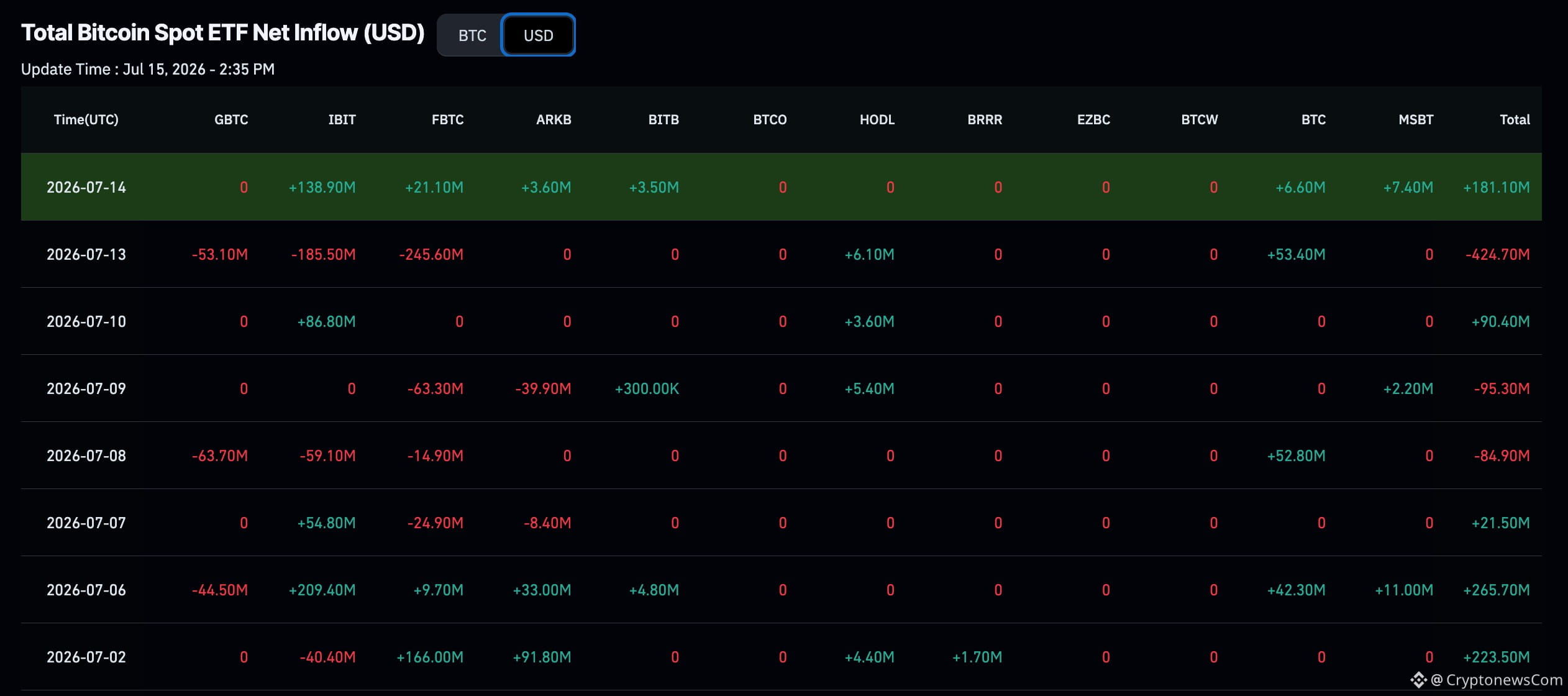Click BITB value +300.00K
1568x696 pixels.
(647, 388)
